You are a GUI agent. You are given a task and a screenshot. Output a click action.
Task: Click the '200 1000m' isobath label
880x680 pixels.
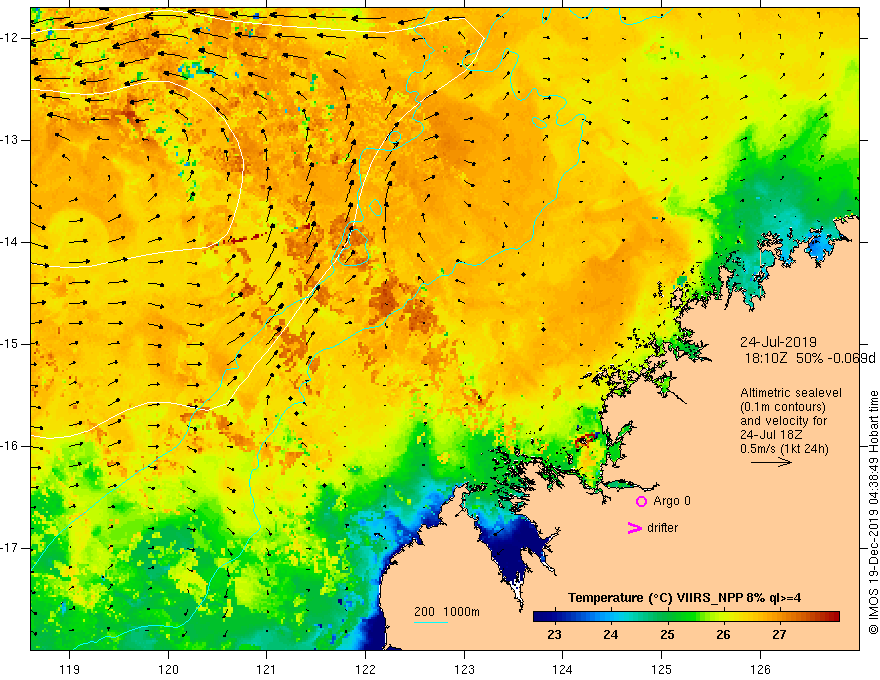point(447,612)
